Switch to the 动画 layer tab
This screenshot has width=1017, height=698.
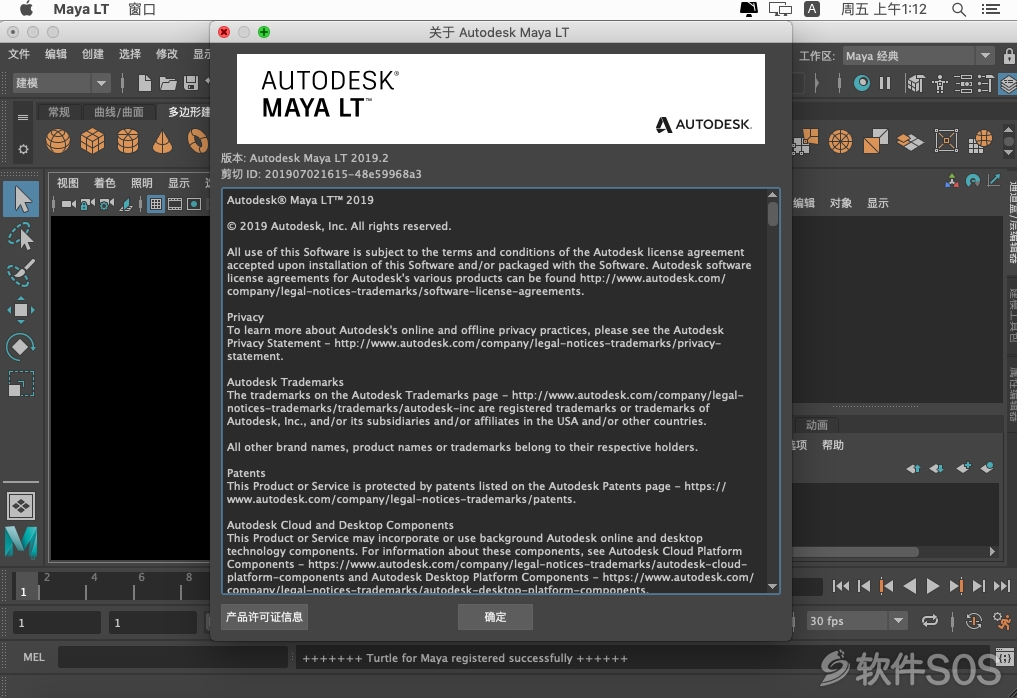[x=817, y=425]
